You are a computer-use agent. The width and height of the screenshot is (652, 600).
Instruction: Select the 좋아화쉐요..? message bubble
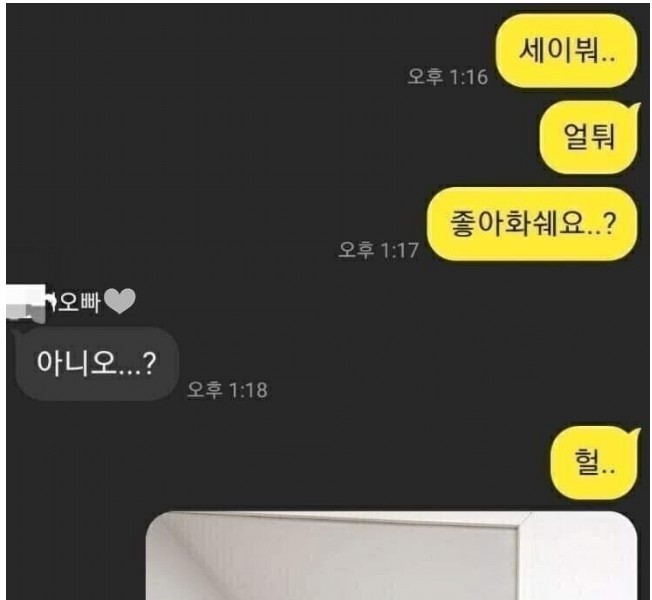(532, 224)
